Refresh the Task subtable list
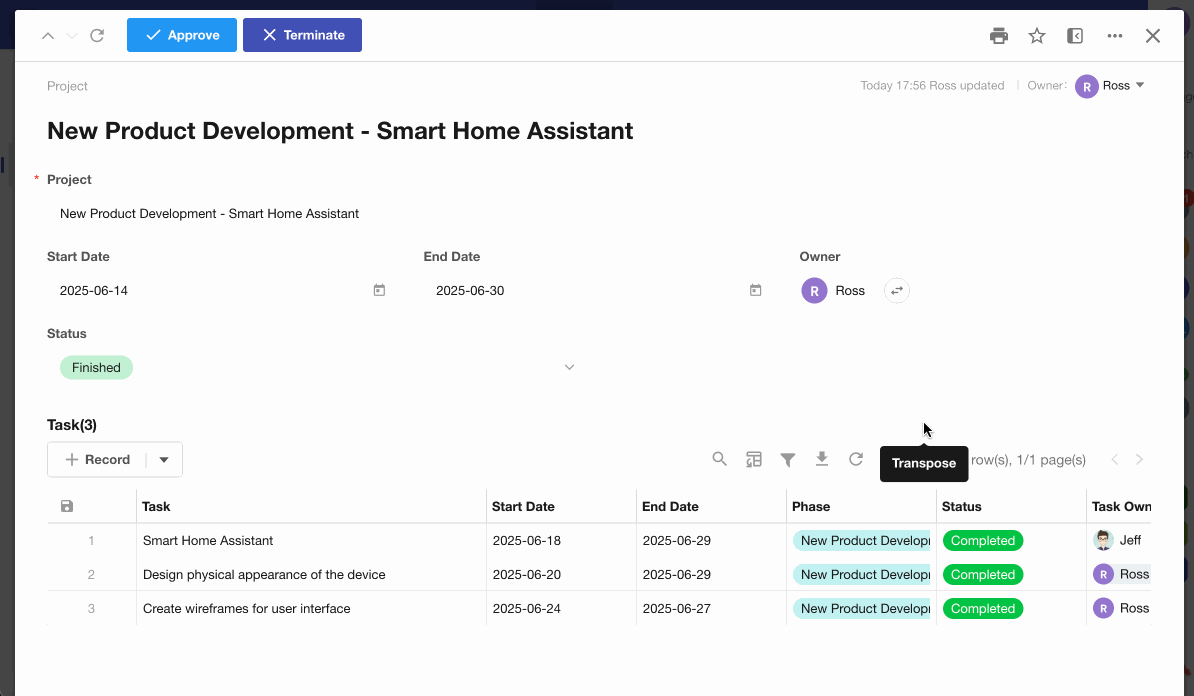 856,459
